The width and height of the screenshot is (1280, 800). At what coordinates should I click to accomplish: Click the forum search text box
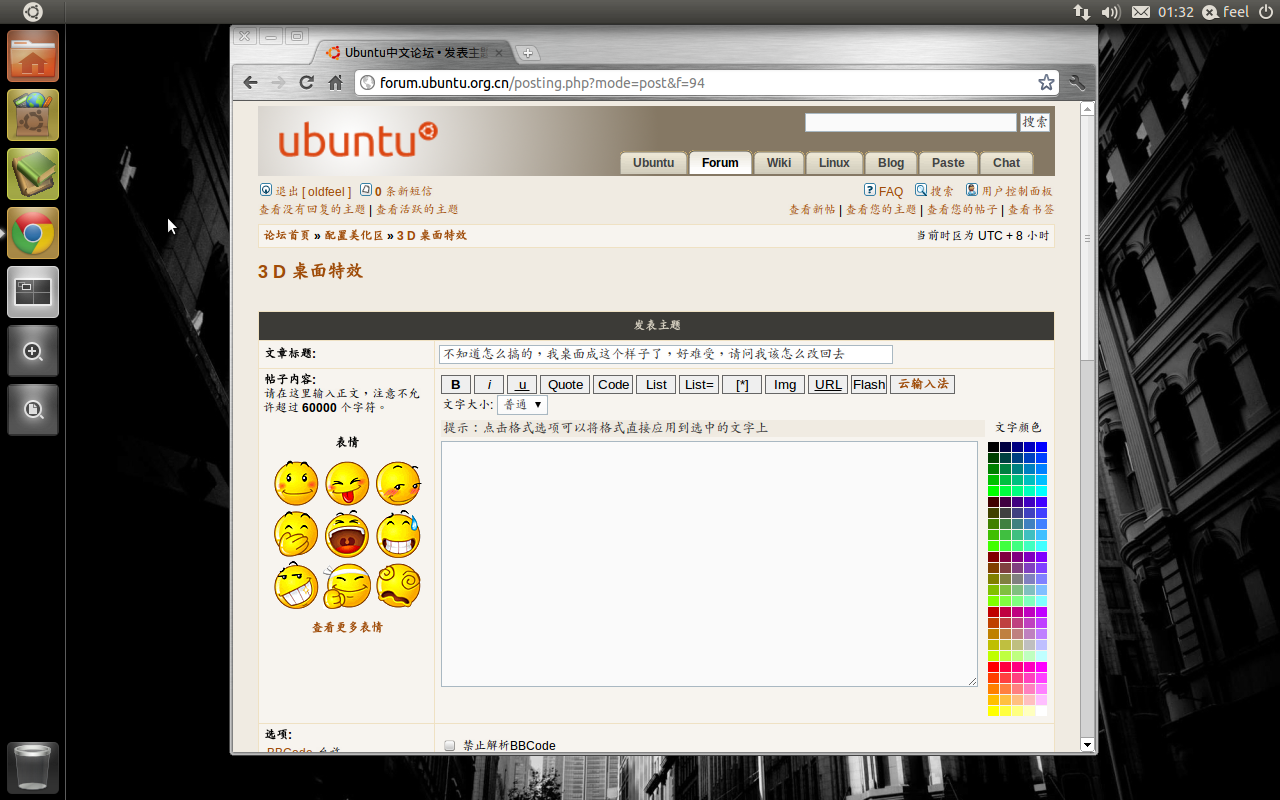pos(911,122)
